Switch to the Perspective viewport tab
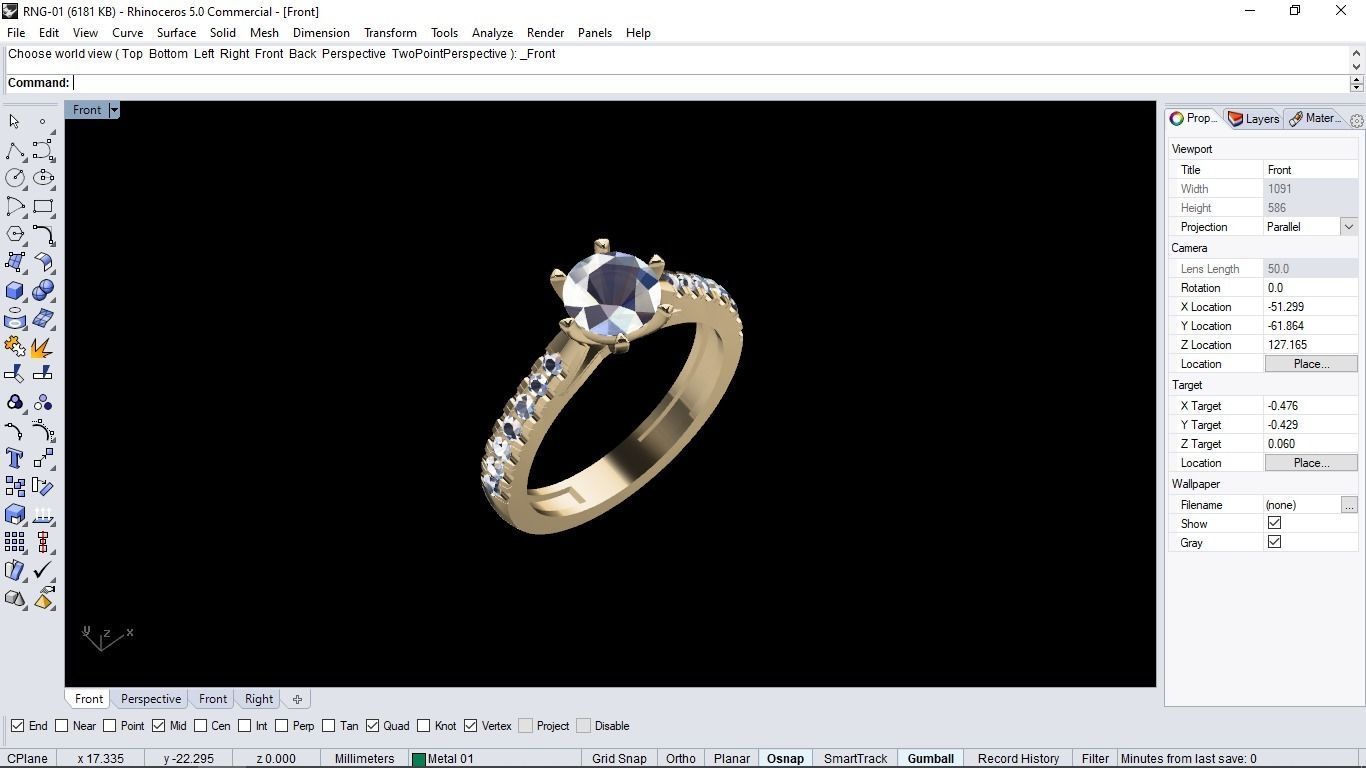 (151, 699)
